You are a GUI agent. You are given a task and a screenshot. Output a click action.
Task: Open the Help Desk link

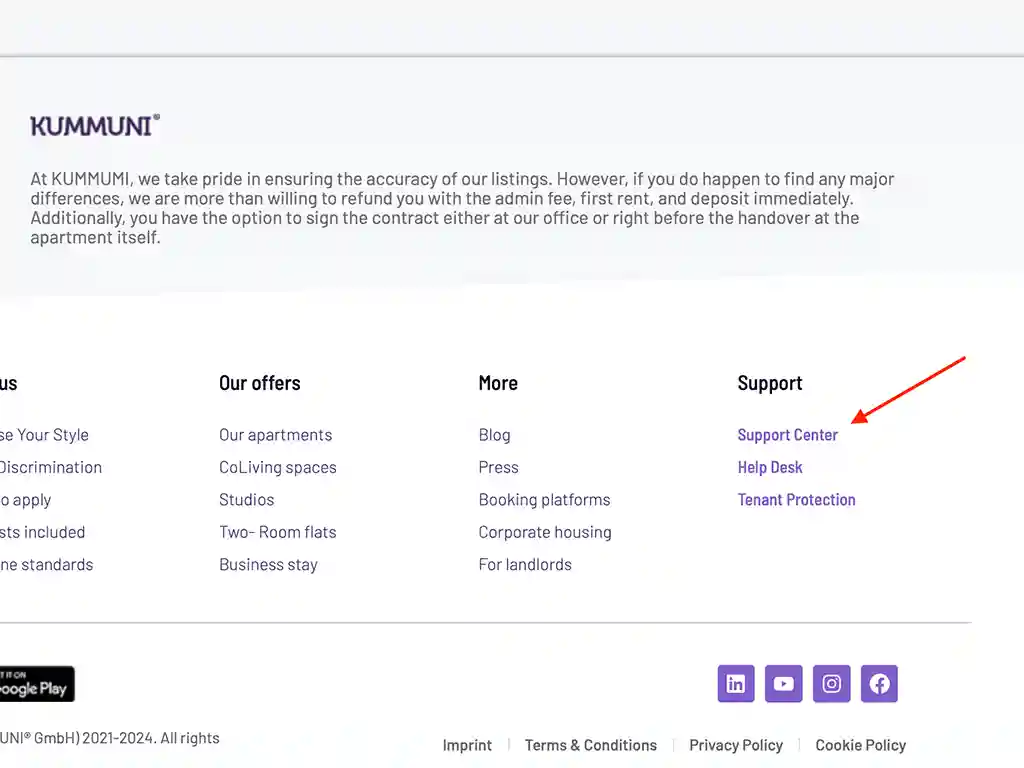click(x=770, y=468)
